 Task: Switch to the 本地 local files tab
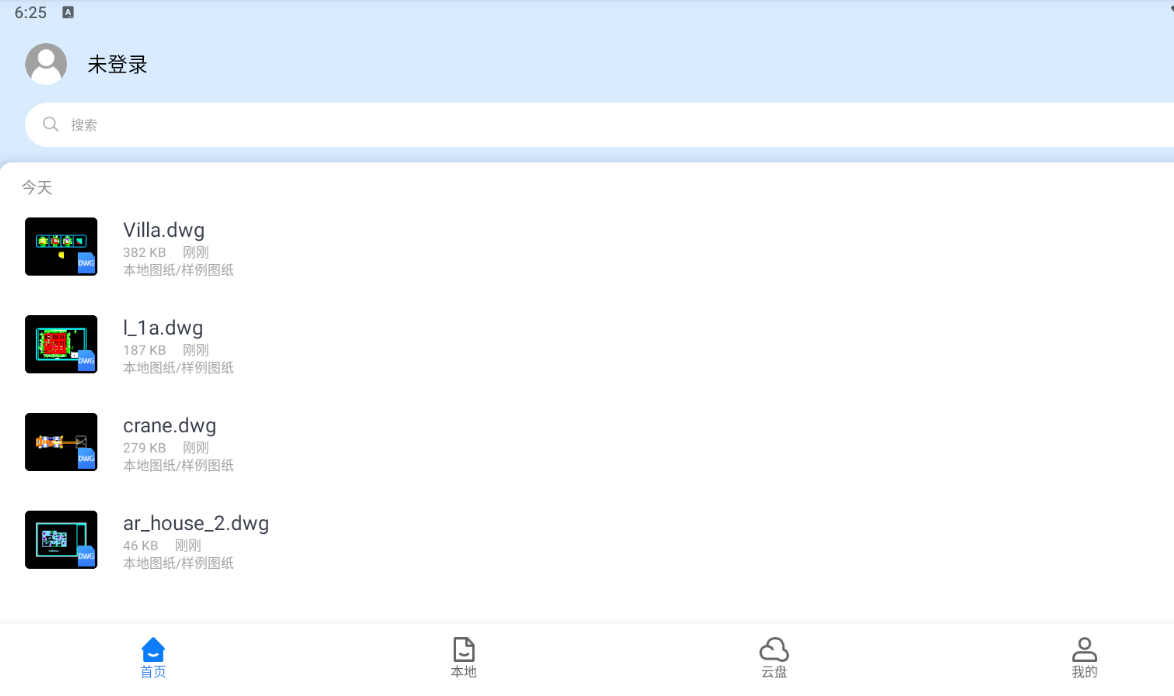pos(463,658)
